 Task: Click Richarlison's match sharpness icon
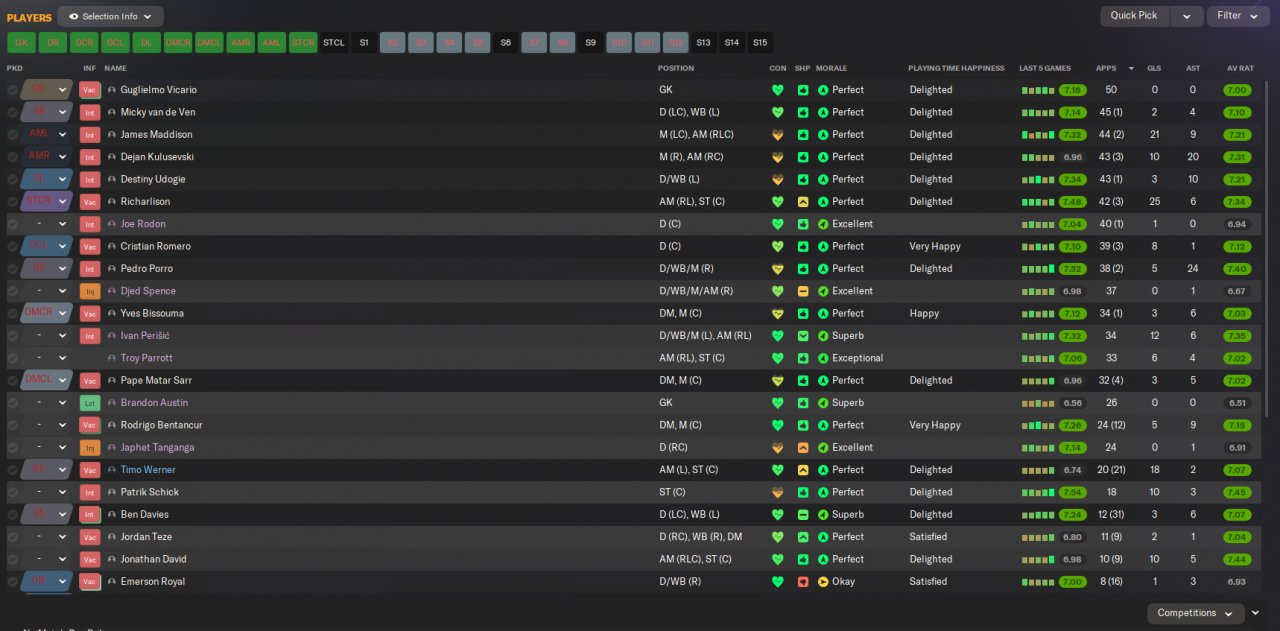tap(802, 202)
